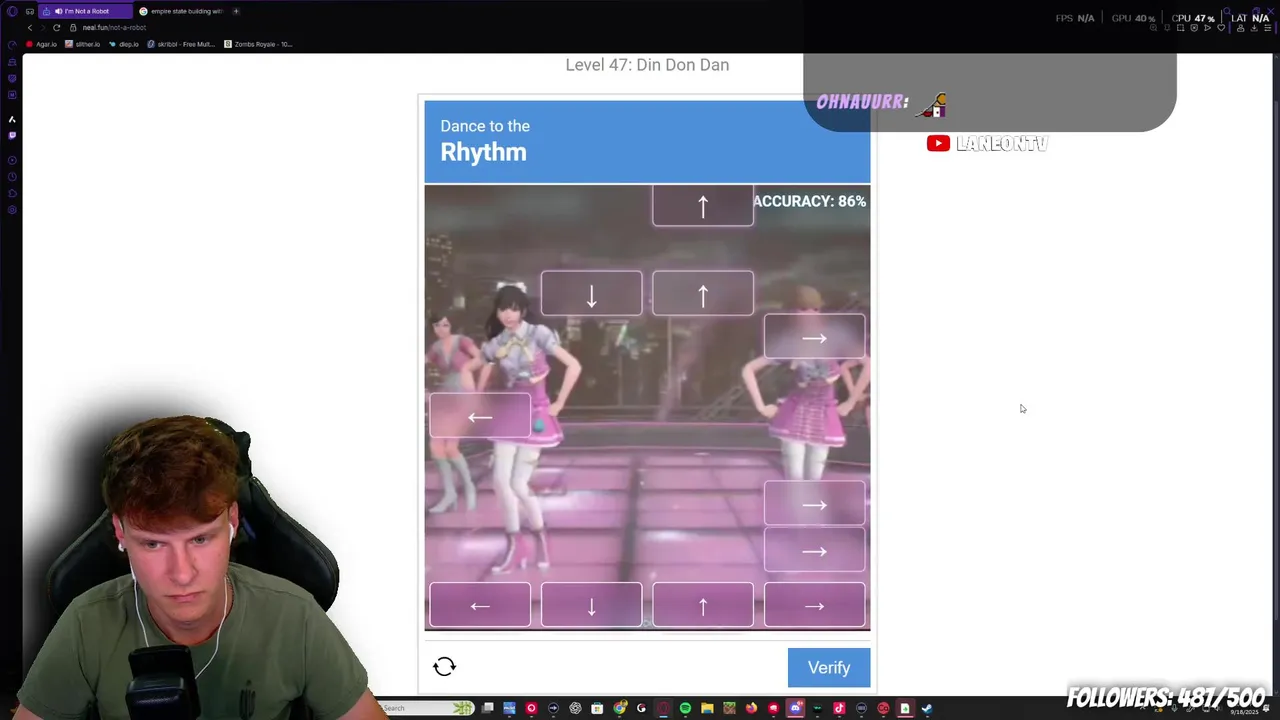Image resolution: width=1280 pixels, height=720 pixels.
Task: Click the 'Level 47: Din Don Dan' heading
Action: pos(647,65)
